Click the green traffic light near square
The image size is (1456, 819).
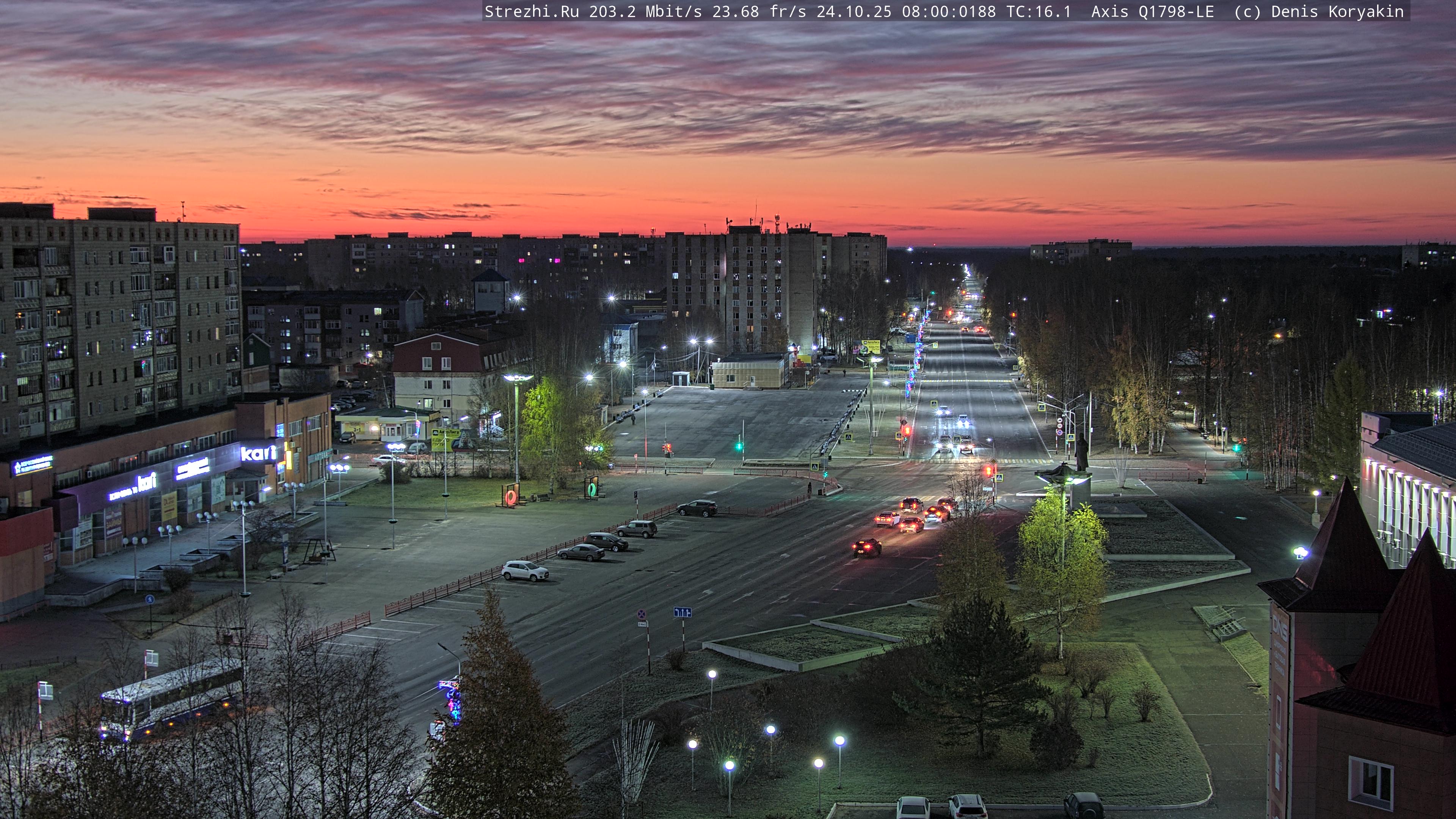[x=739, y=446]
